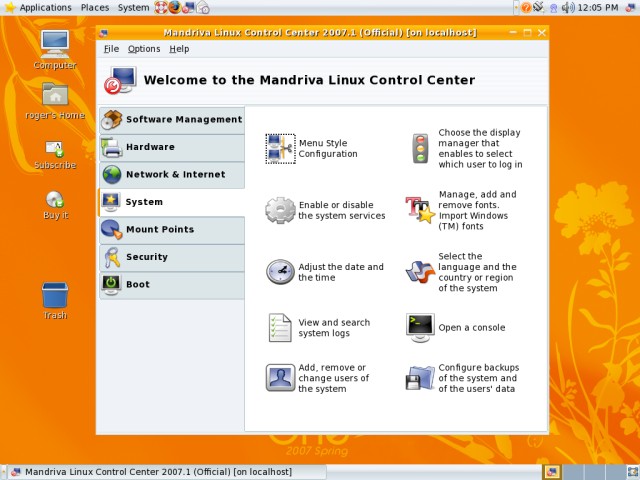The image size is (640, 480).
Task: Click 'Add, remove or change users' text
Action: (x=333, y=378)
